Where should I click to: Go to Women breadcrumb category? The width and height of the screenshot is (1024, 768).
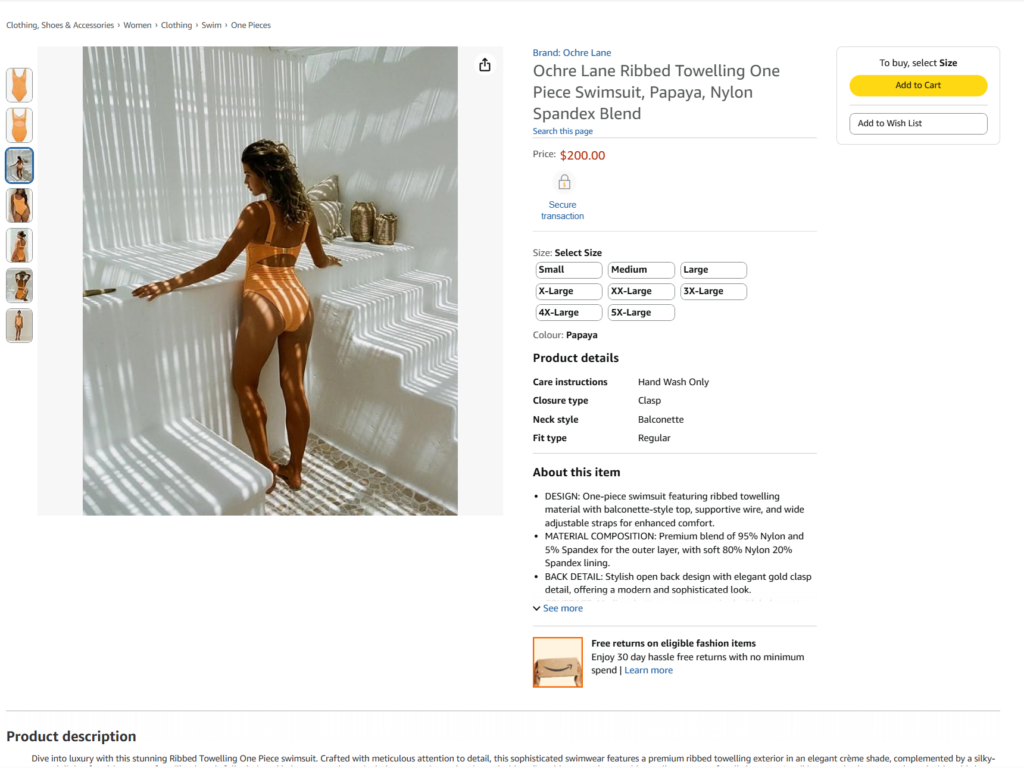(x=137, y=25)
